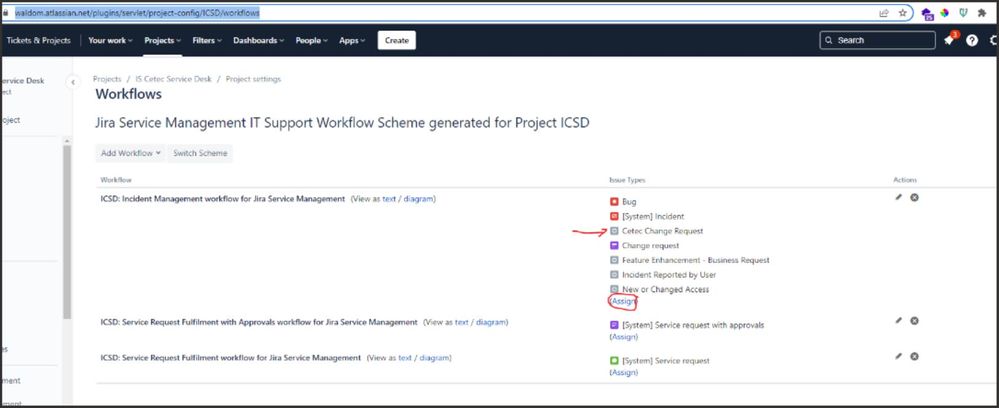The height and width of the screenshot is (408, 999).
Task: Click the Actions column header
Action: [x=905, y=180]
